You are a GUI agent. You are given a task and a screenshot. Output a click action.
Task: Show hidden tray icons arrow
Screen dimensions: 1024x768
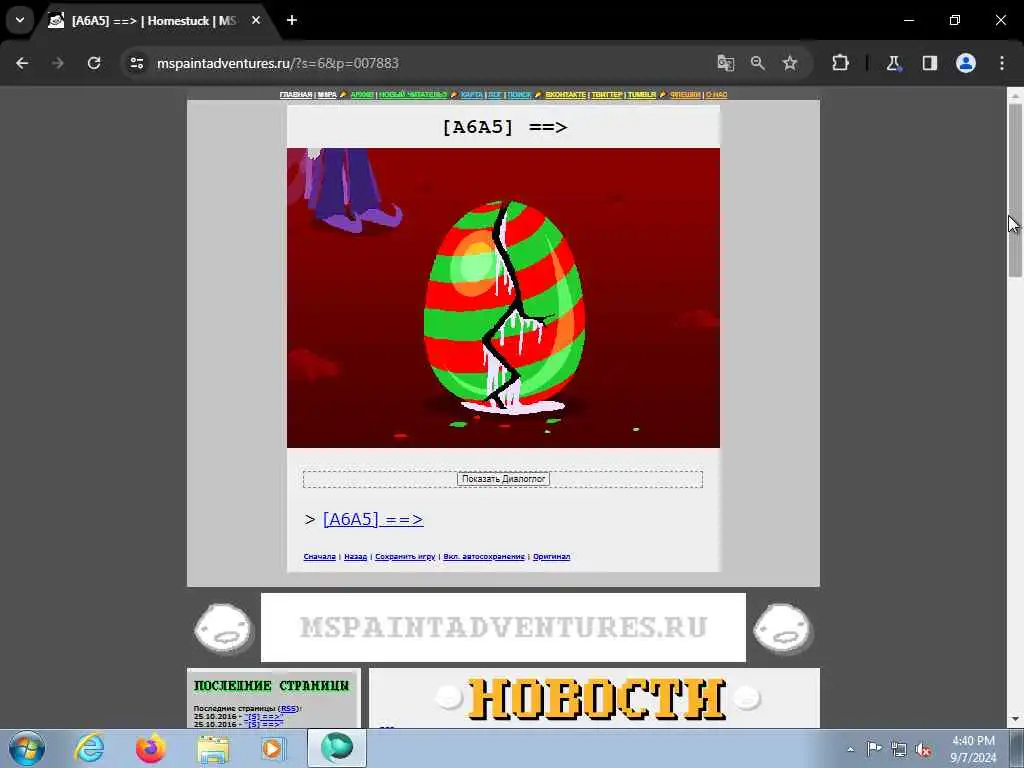[x=850, y=749]
